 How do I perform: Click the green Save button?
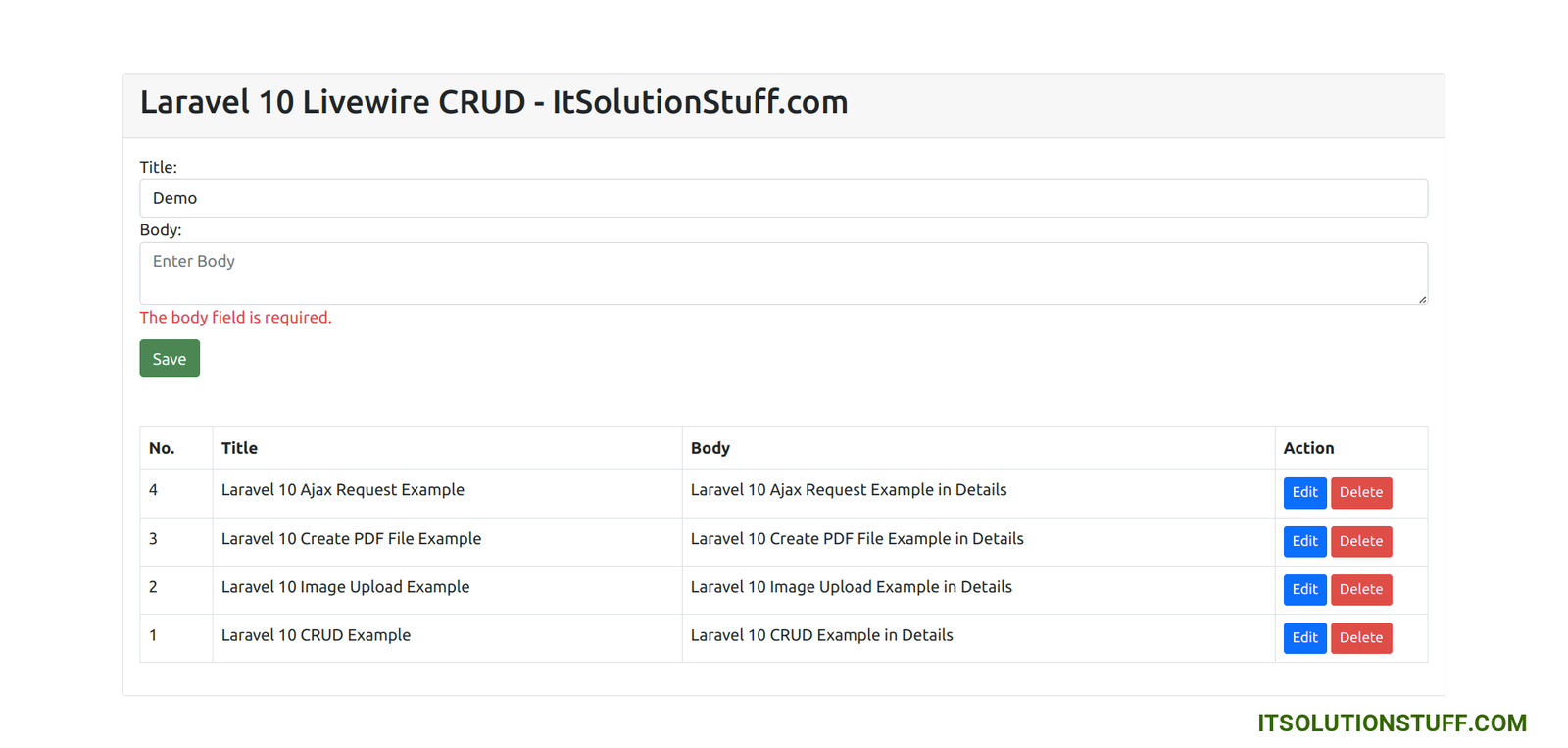(x=170, y=359)
